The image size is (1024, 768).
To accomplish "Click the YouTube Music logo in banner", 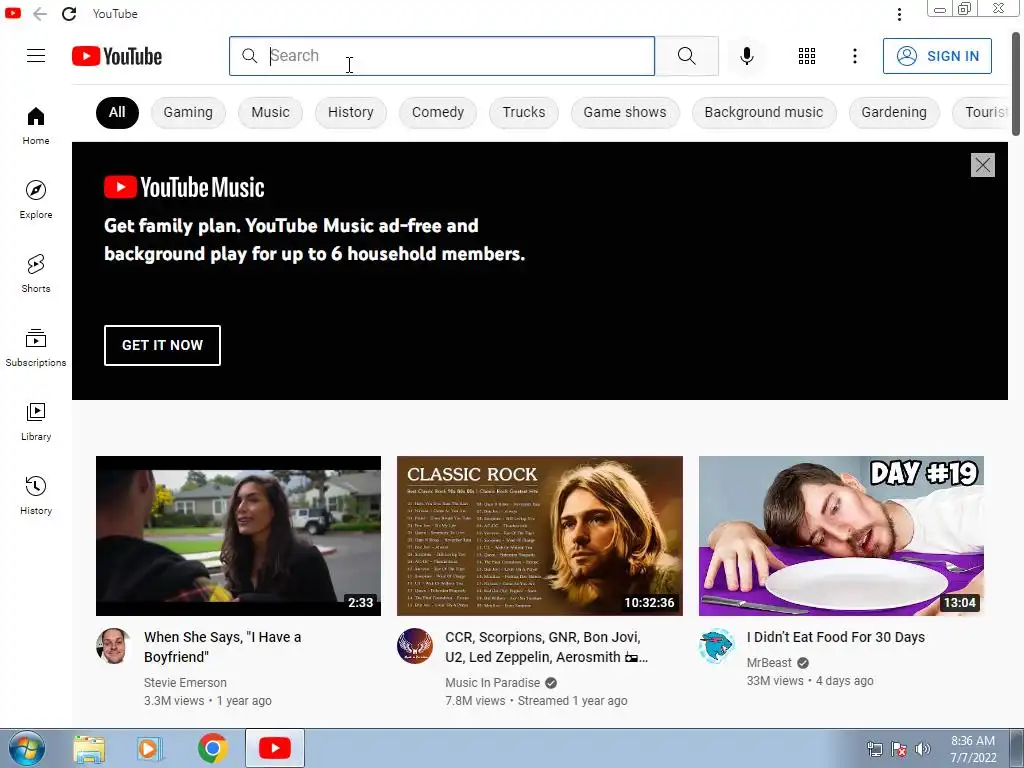I will click(184, 187).
